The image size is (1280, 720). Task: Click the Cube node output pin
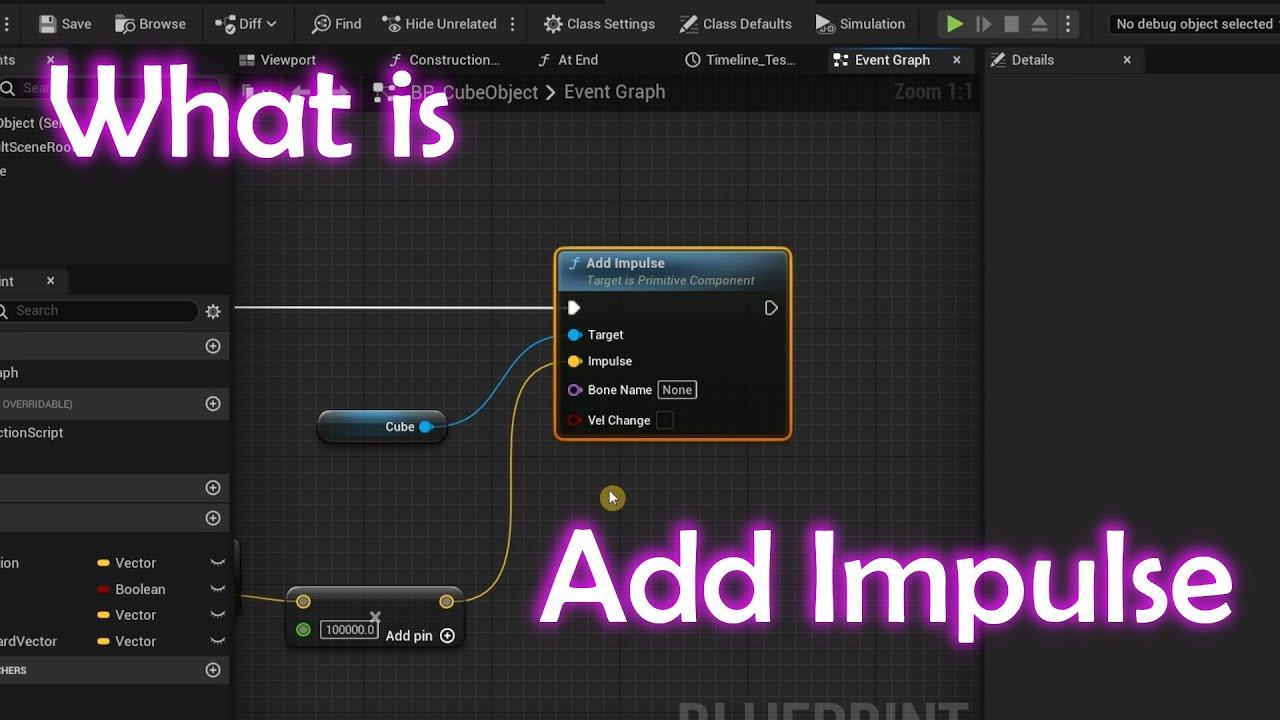tap(425, 427)
